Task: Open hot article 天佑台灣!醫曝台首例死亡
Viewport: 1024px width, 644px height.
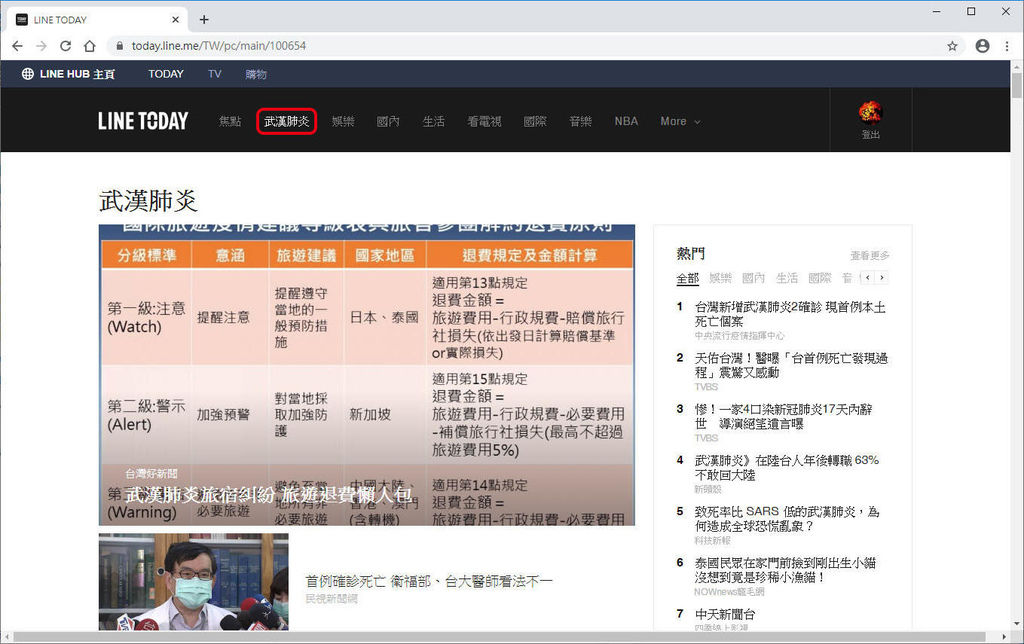Action: (x=791, y=365)
